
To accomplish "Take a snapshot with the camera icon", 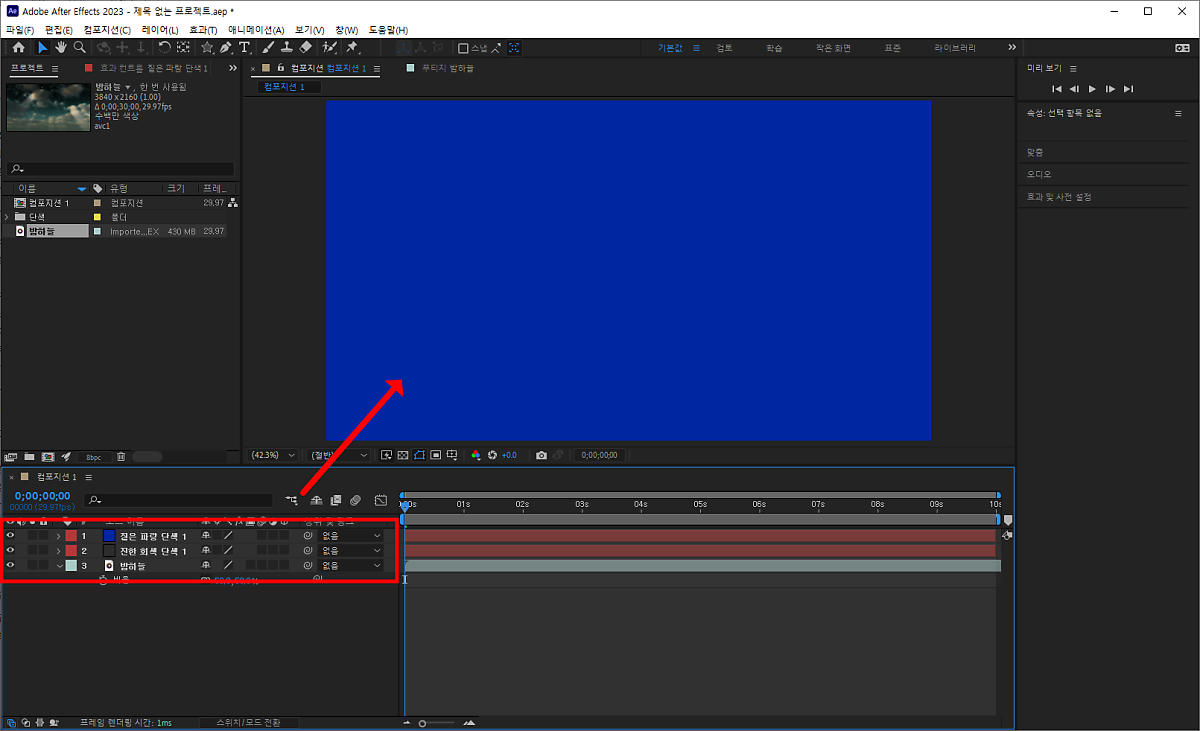I will coord(541,455).
